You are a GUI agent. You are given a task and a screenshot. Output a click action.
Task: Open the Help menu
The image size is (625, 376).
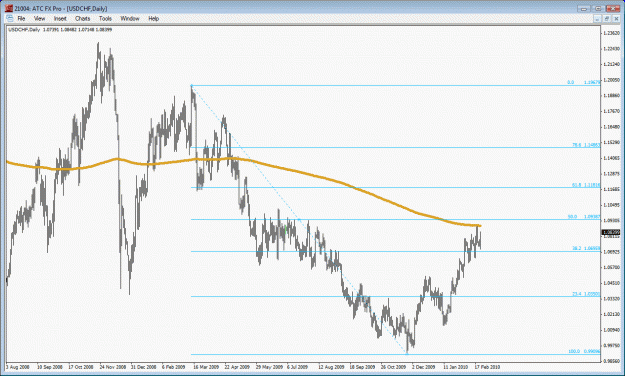(x=153, y=18)
